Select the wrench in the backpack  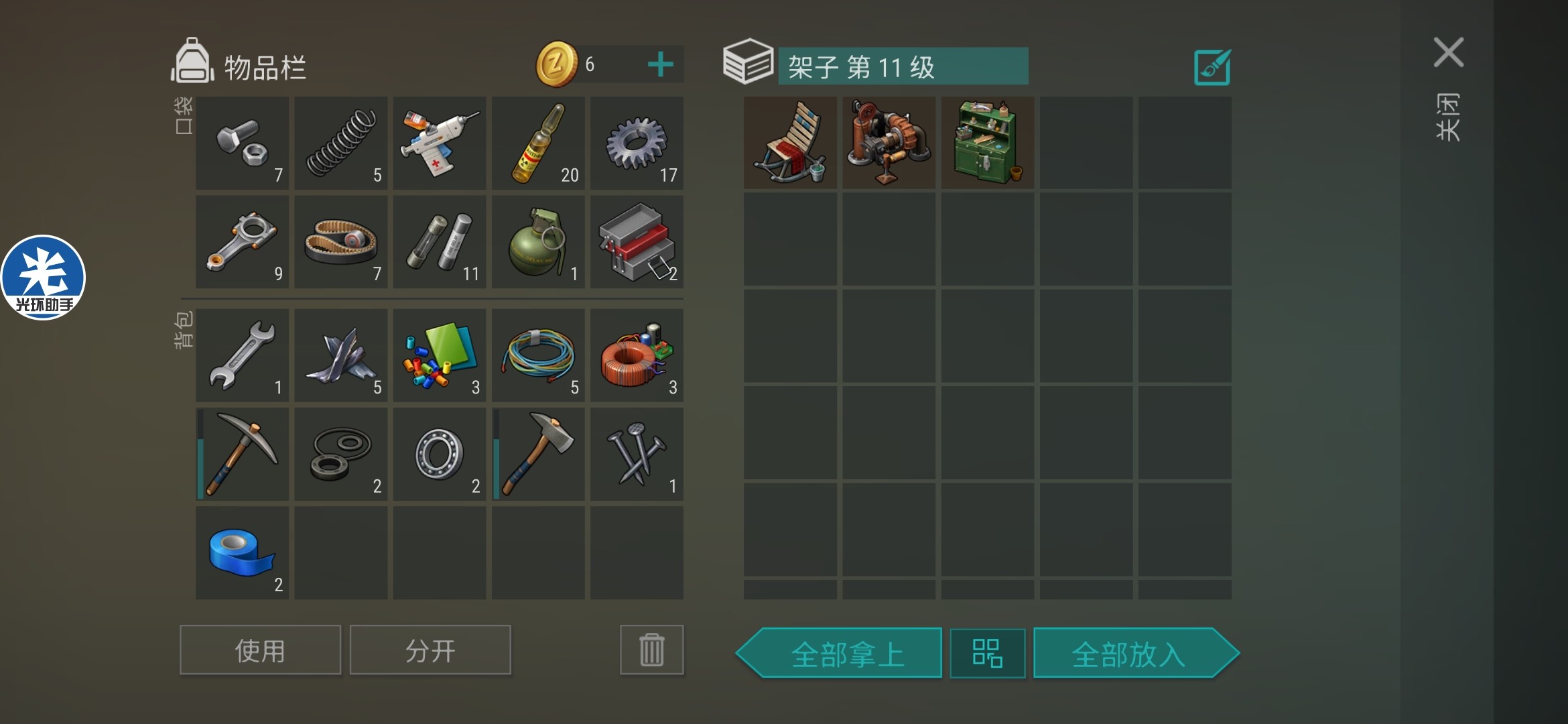[242, 355]
